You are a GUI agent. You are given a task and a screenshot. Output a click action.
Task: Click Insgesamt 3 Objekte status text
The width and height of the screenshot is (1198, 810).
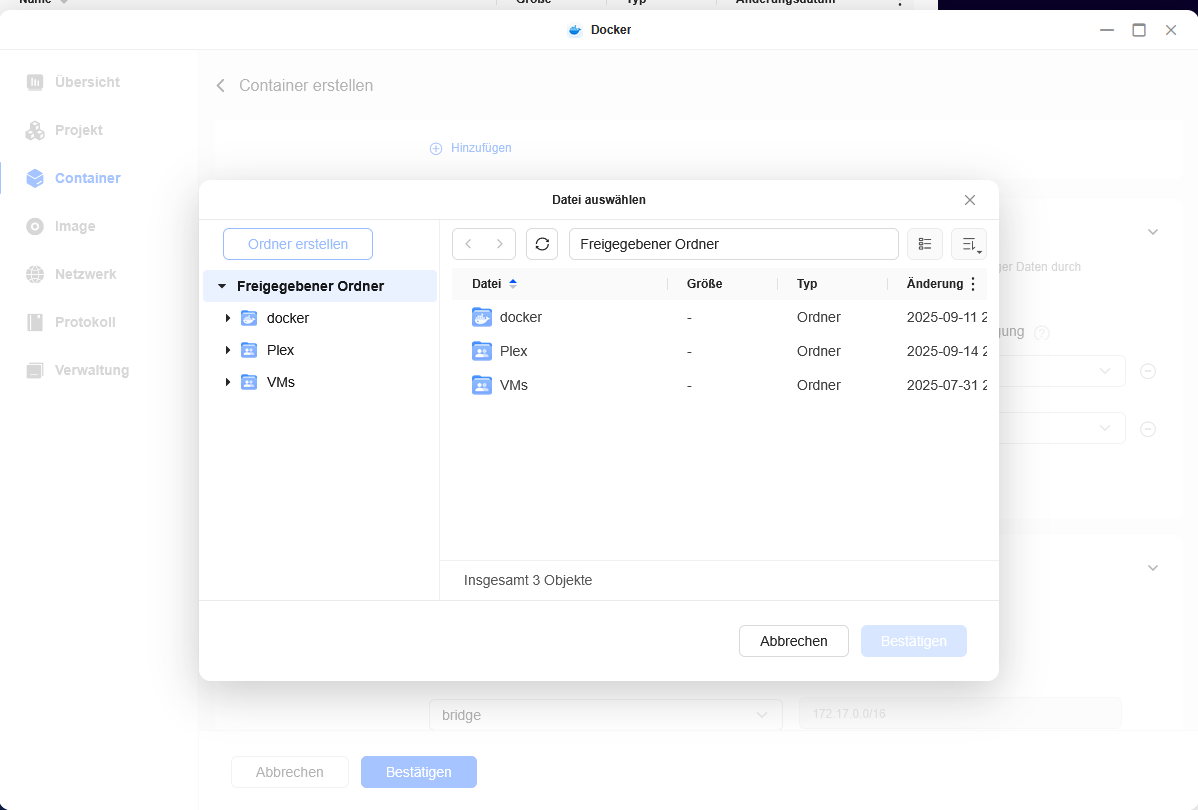[x=528, y=581]
